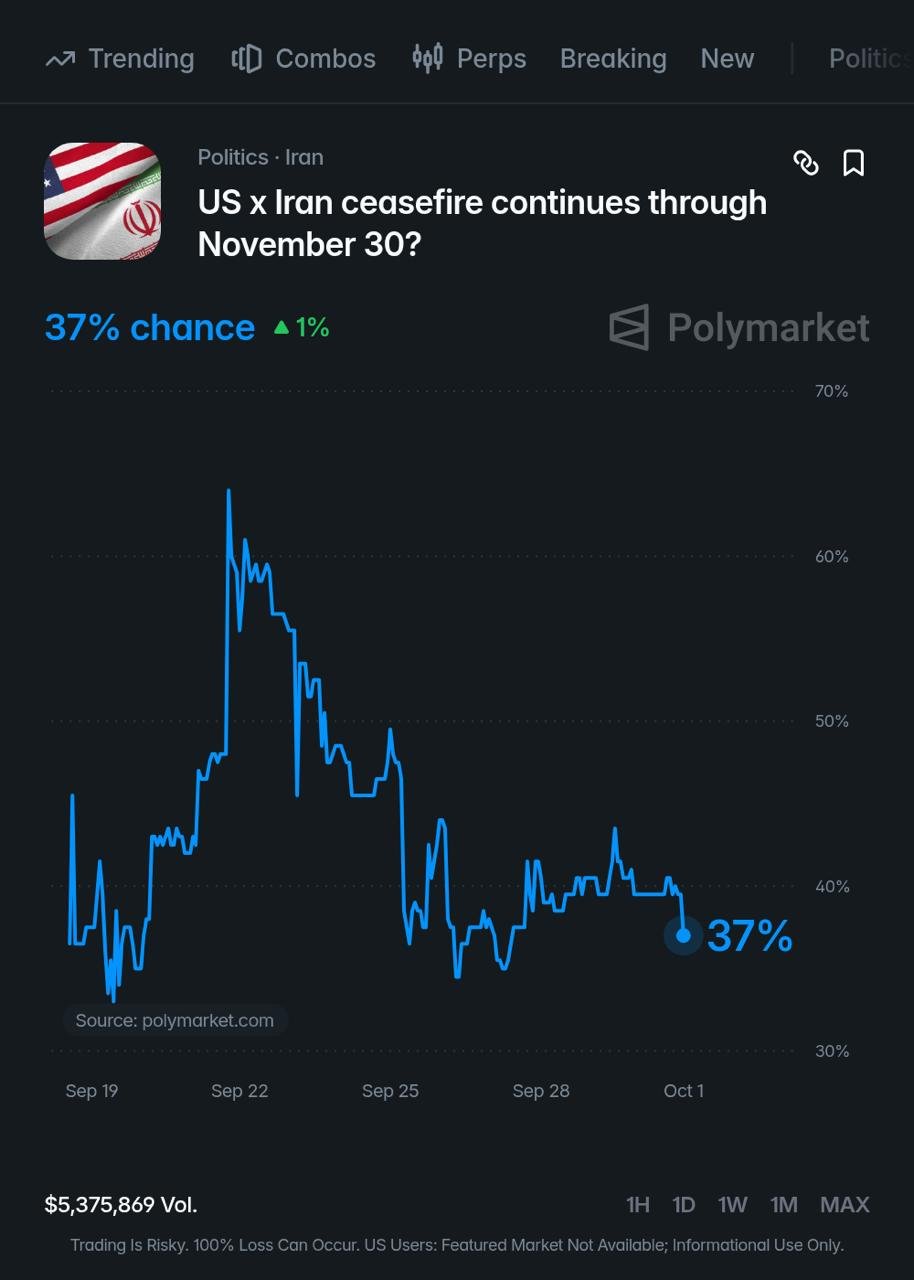Click the Combos cards icon

(x=246, y=59)
